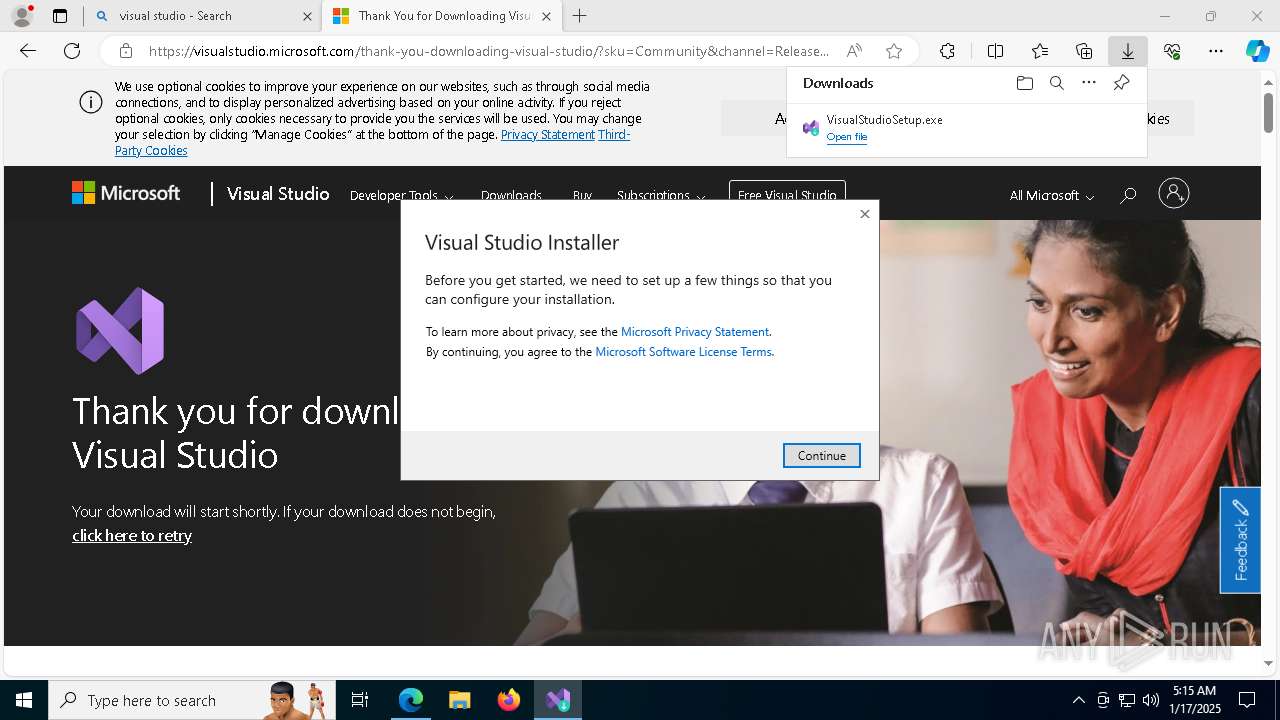Click the Visual Studio brand link in the header

coord(278,194)
